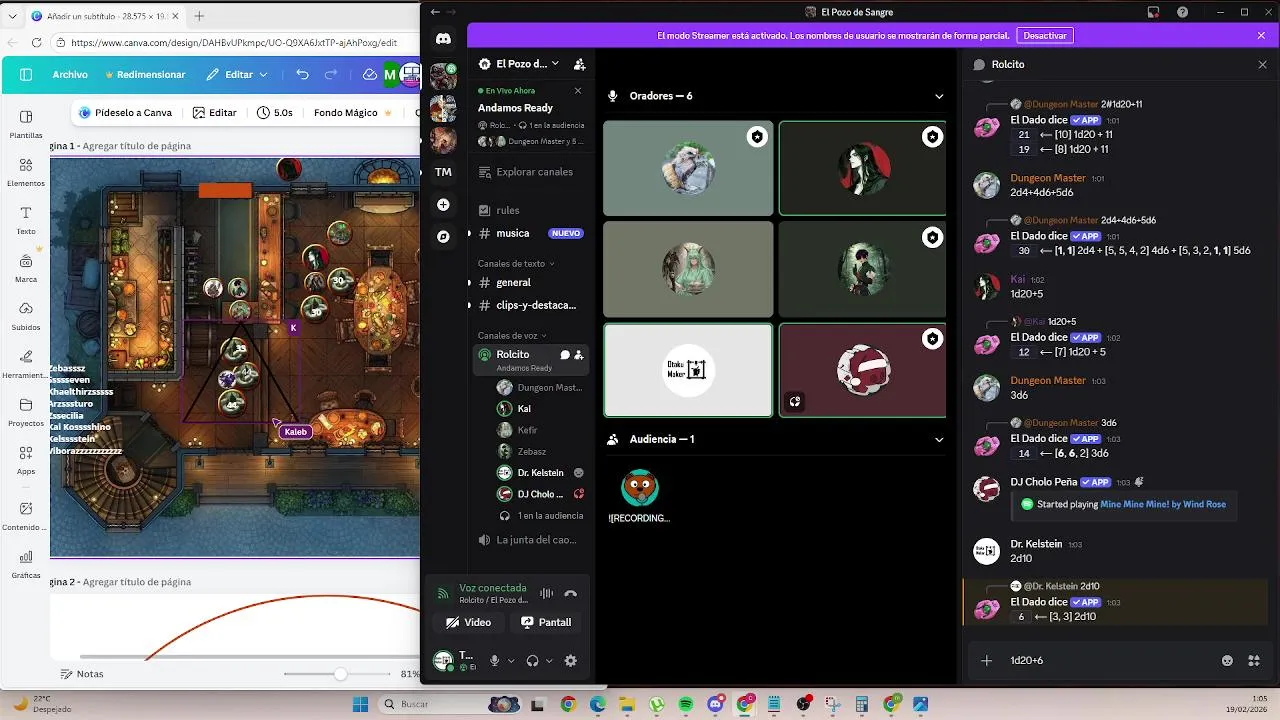Collapse Canales de voz category
This screenshot has width=1280, height=720.
512,335
